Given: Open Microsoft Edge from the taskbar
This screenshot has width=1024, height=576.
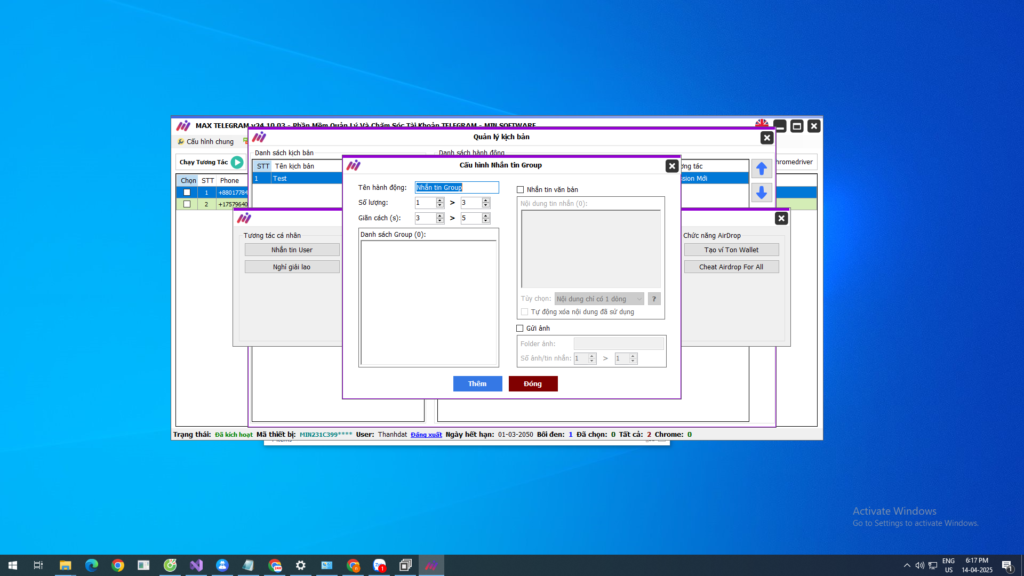Looking at the screenshot, I should pyautogui.click(x=92, y=565).
